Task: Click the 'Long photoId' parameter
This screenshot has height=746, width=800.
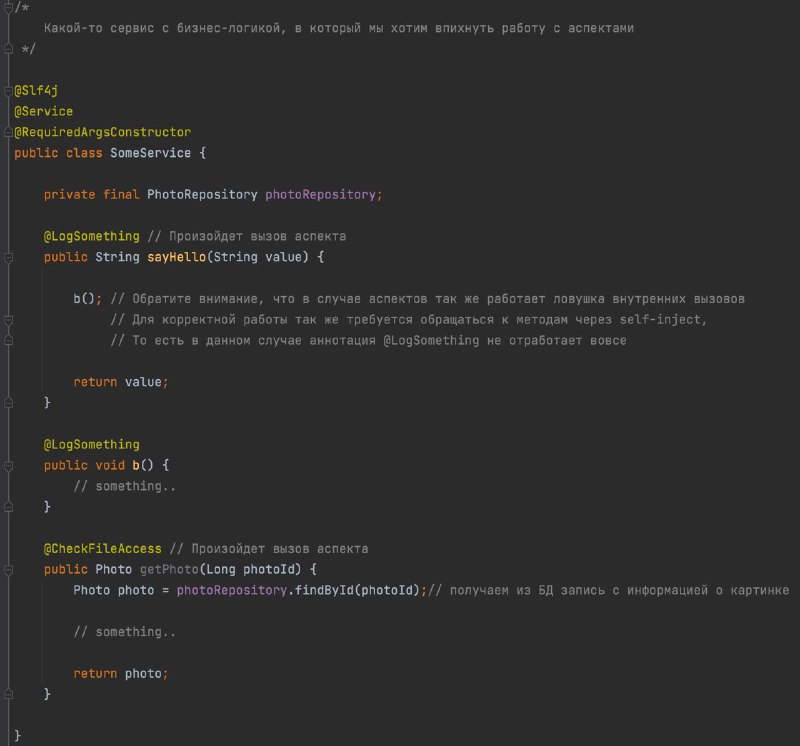Action: (250, 569)
